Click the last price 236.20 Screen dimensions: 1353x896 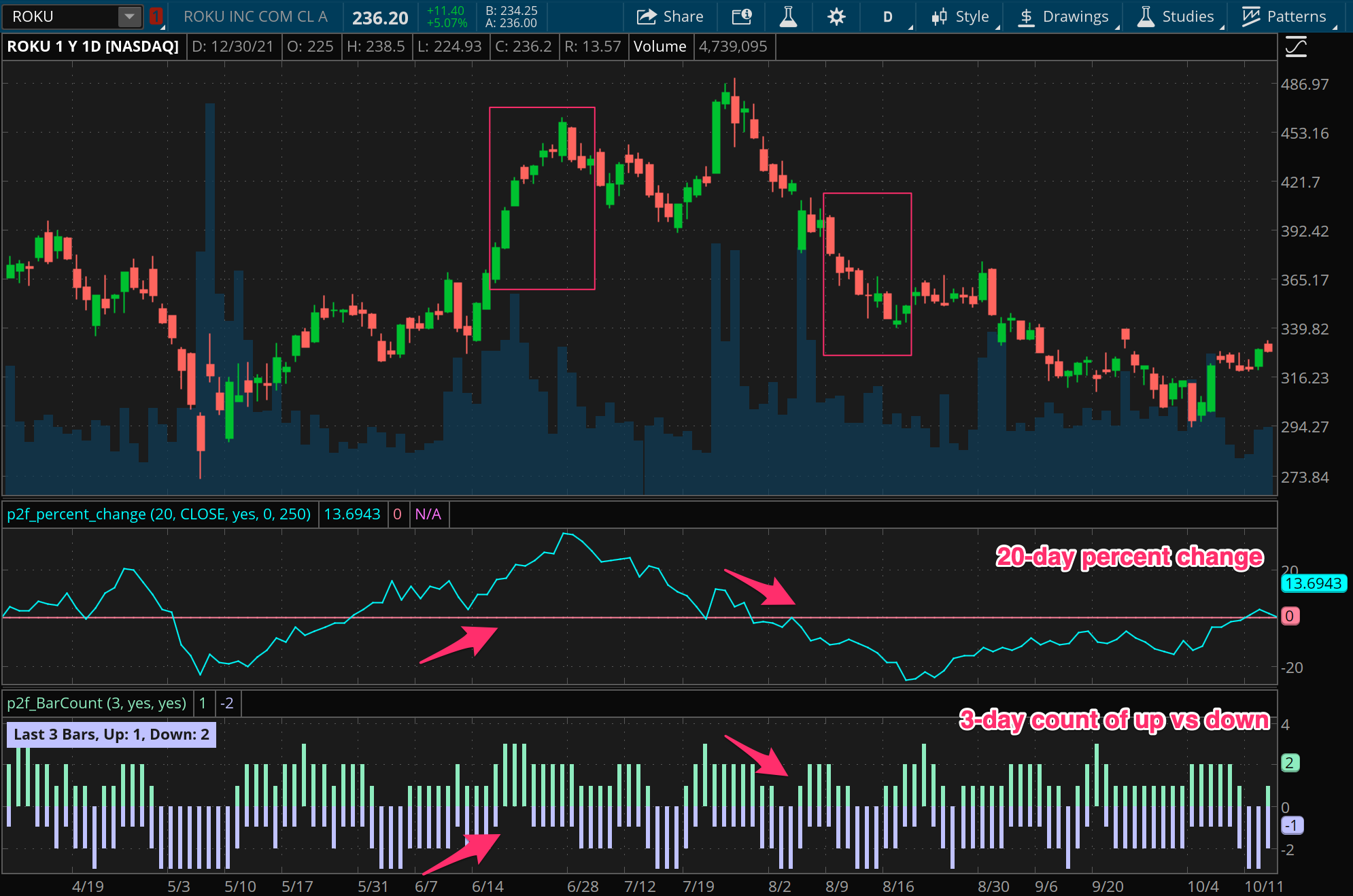tap(380, 18)
